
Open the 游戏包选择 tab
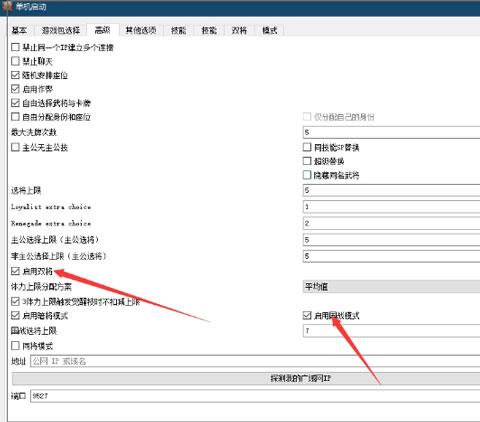pos(61,30)
